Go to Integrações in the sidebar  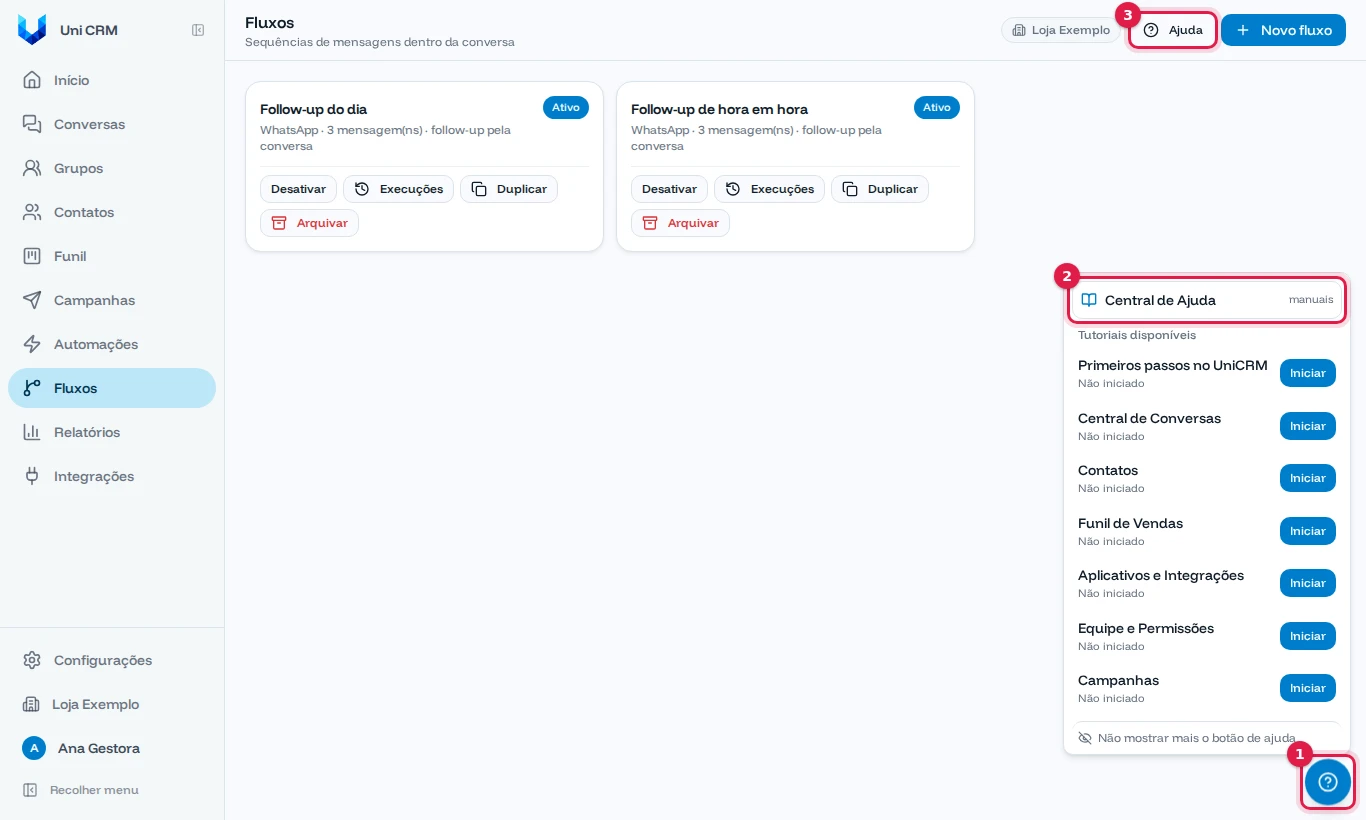click(112, 476)
